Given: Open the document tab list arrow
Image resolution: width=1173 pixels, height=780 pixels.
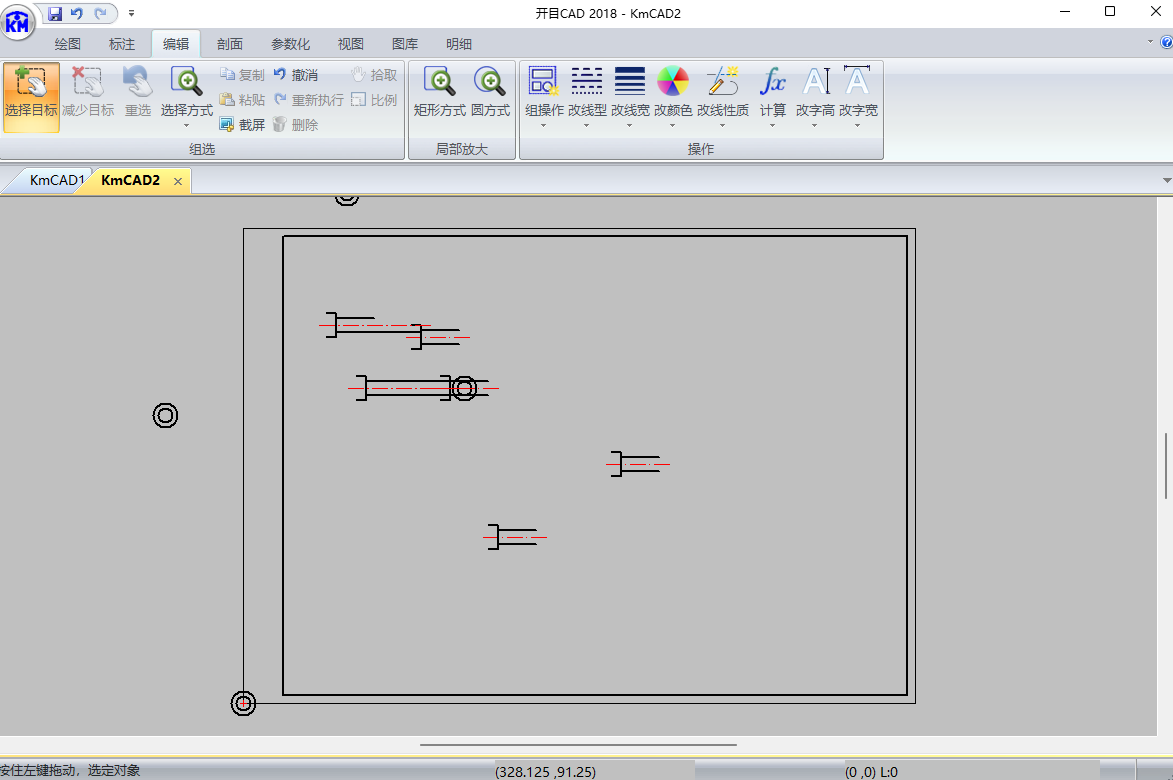Looking at the screenshot, I should click(1166, 180).
